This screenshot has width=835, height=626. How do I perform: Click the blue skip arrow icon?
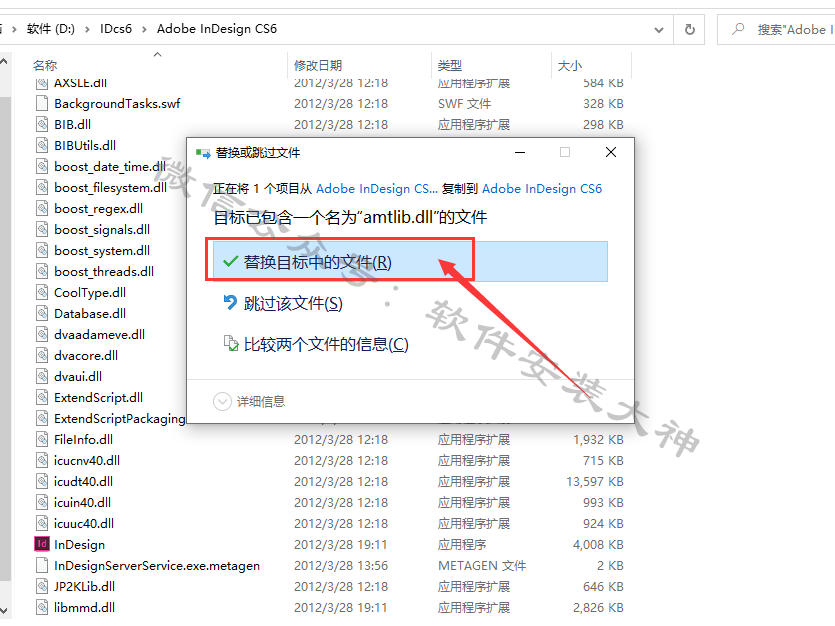pyautogui.click(x=230, y=302)
